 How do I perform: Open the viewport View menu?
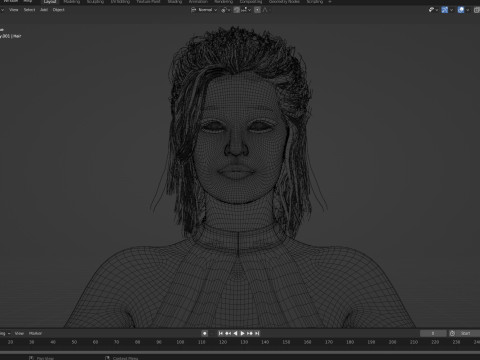(x=14, y=10)
